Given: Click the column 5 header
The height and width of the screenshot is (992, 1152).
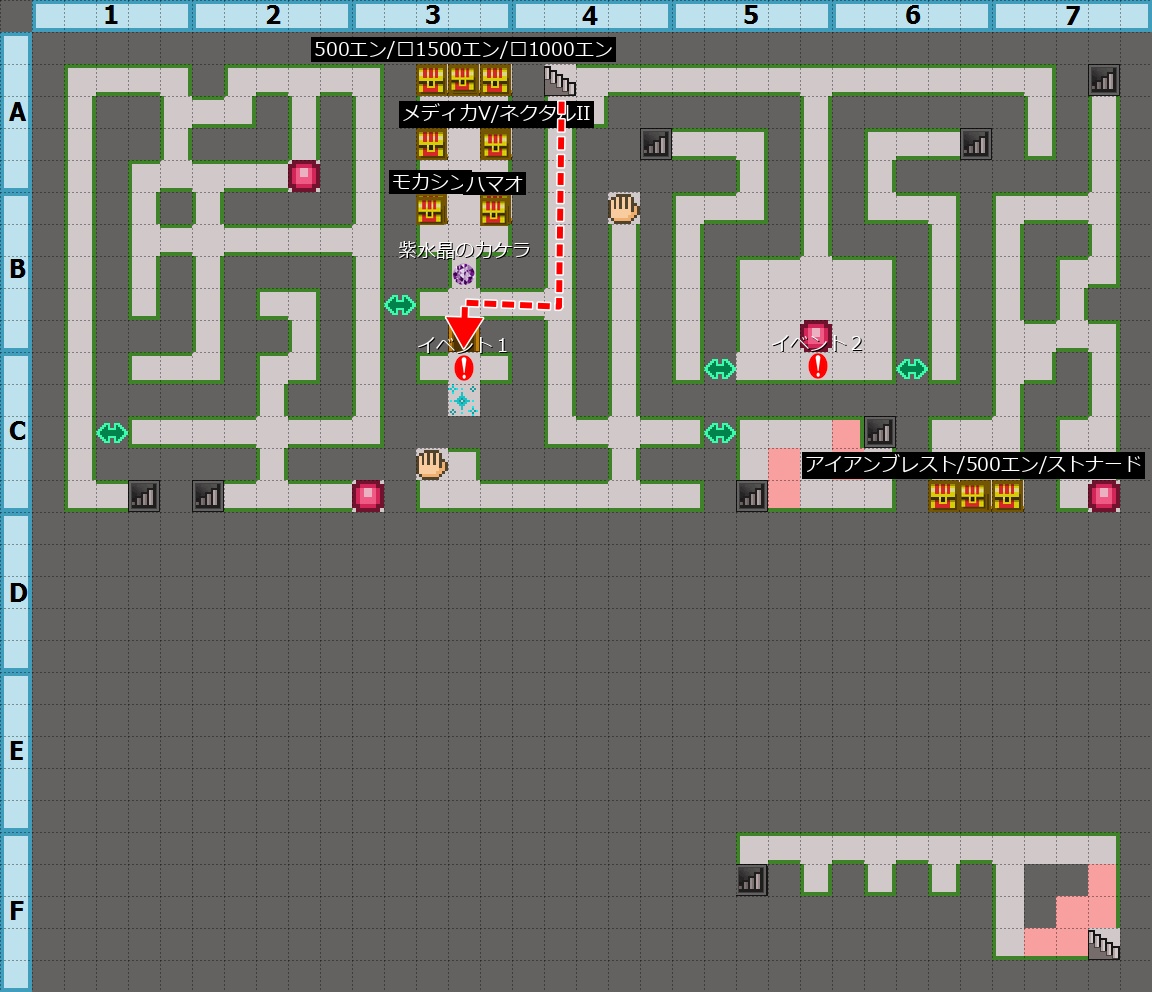Looking at the screenshot, I should click(x=751, y=16).
